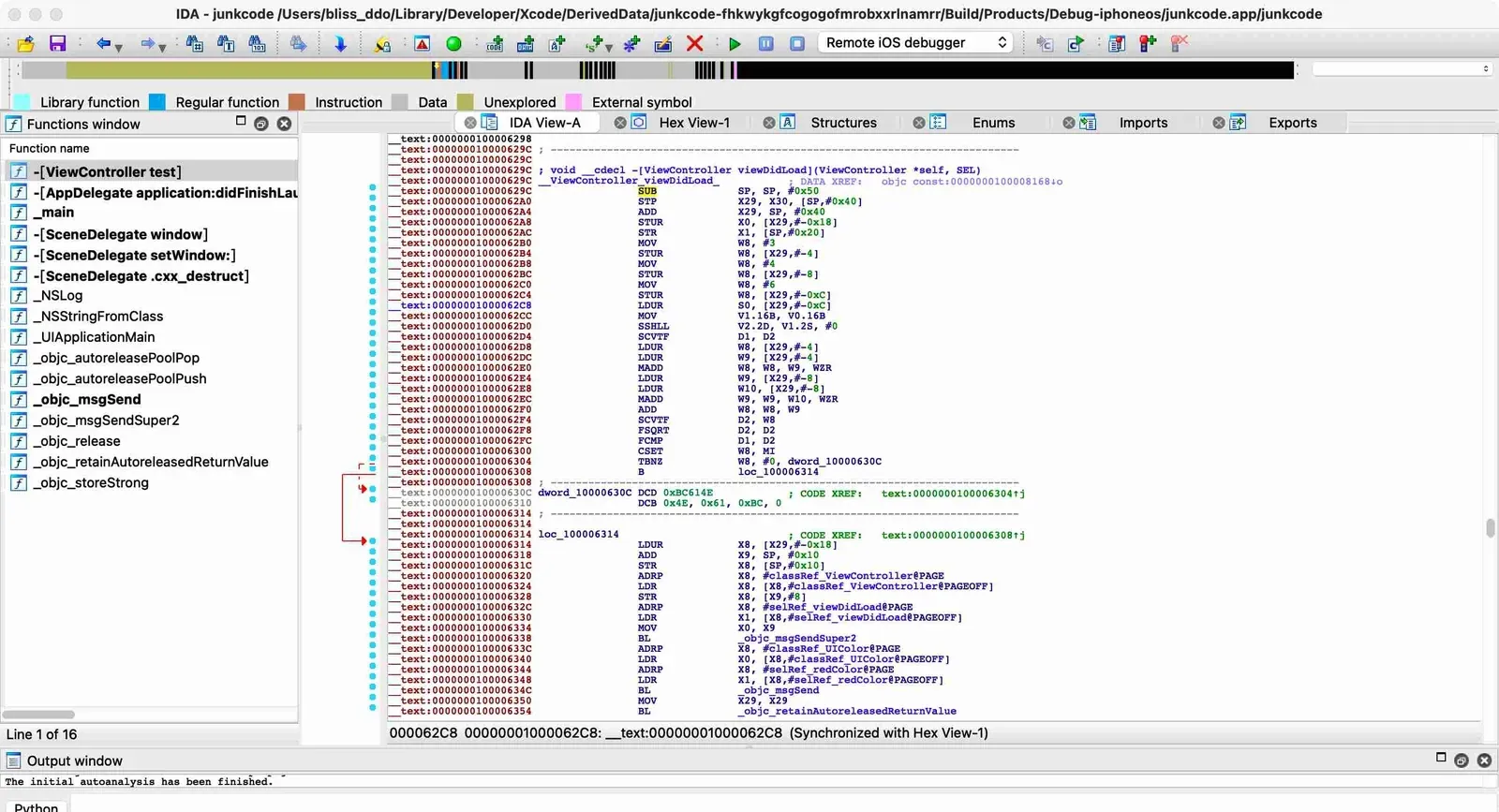Click the run-to-cursor 'C' green arrow icon
The width and height of the screenshot is (1499, 812).
(1076, 43)
